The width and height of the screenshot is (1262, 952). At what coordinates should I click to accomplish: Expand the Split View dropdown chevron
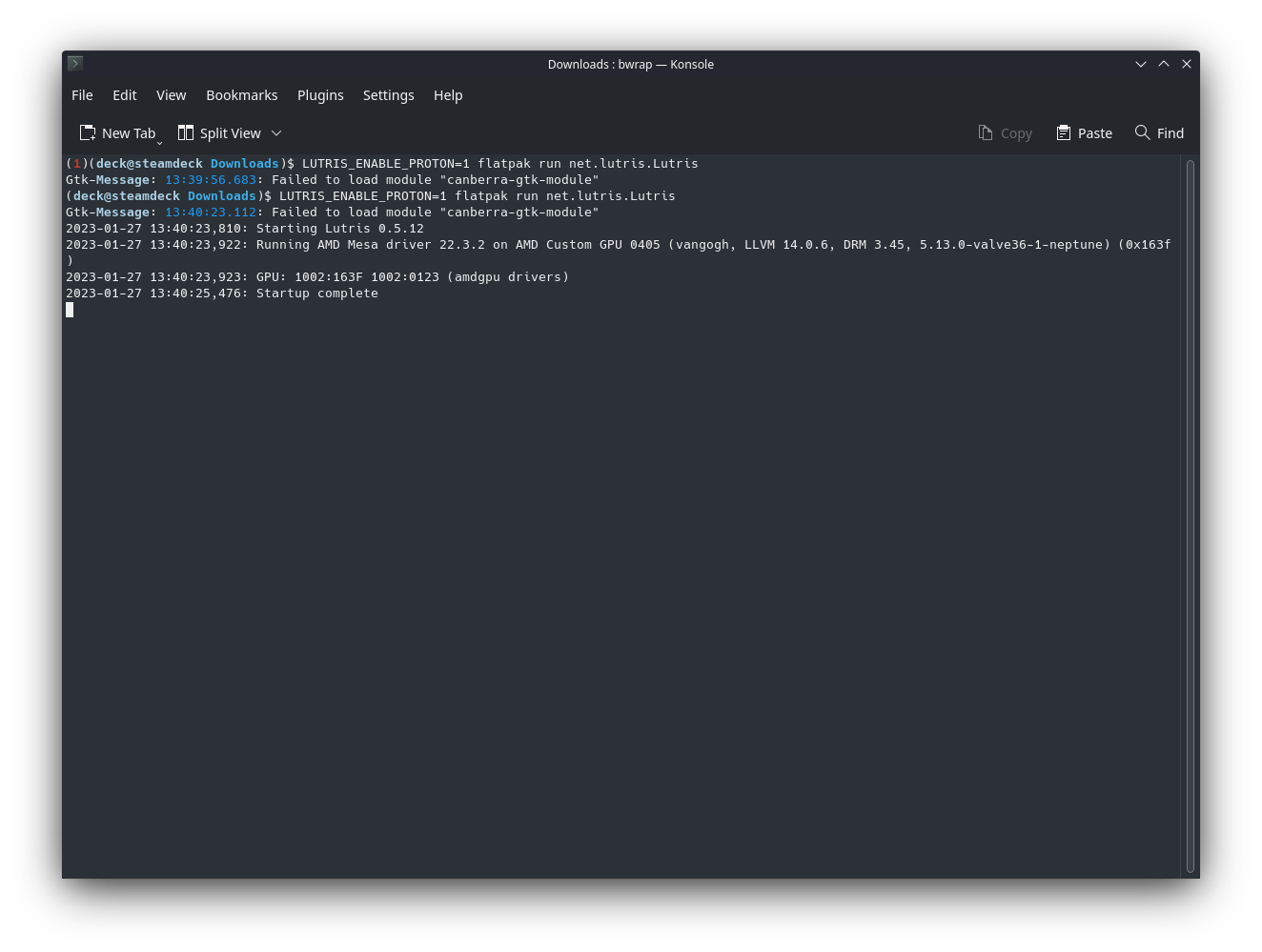[276, 133]
